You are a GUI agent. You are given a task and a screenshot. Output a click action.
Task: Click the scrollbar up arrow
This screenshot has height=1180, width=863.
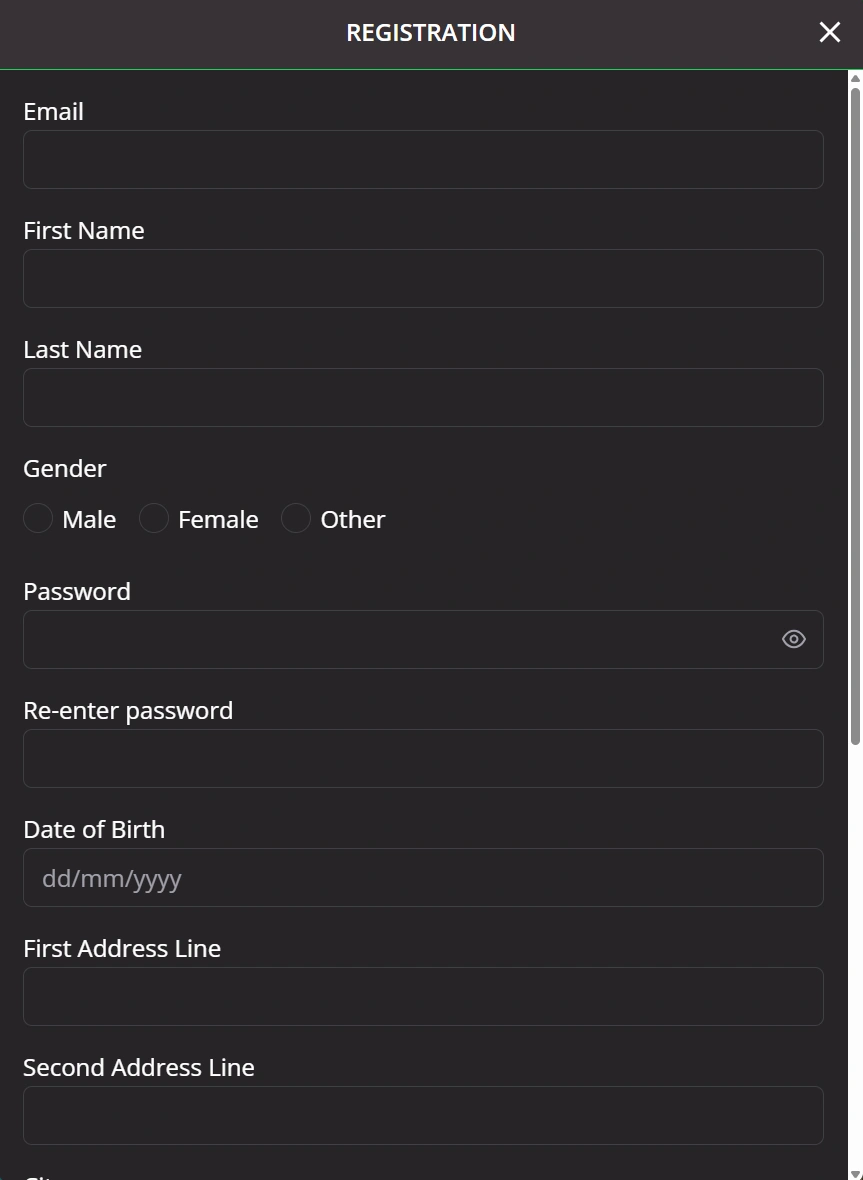(855, 78)
